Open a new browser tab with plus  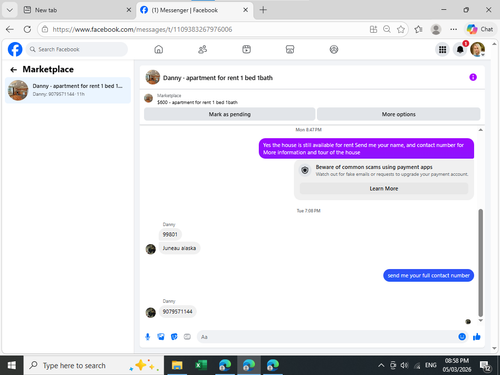point(263,10)
